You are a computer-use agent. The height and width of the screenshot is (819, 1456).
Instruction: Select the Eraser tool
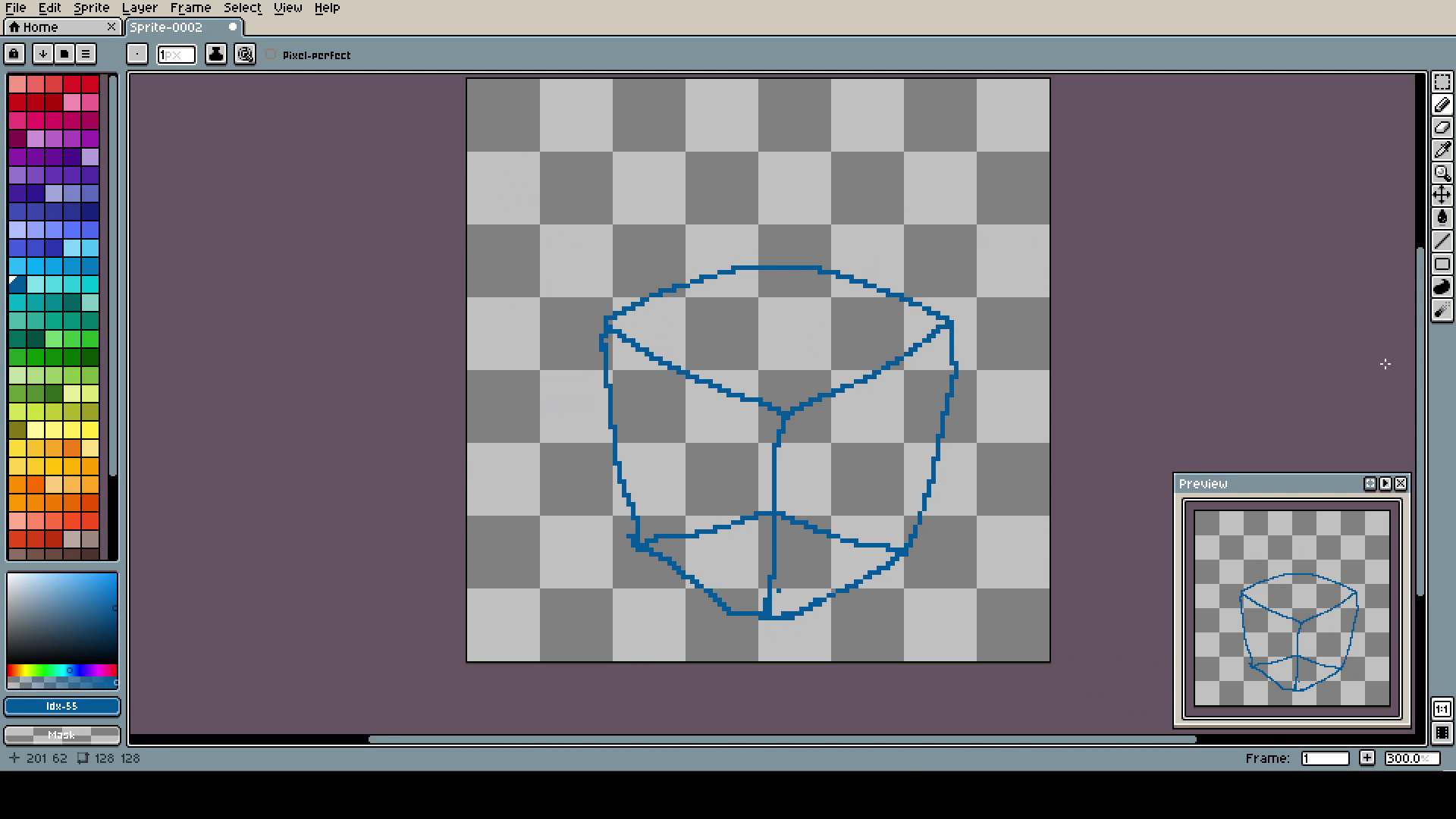pyautogui.click(x=1442, y=127)
